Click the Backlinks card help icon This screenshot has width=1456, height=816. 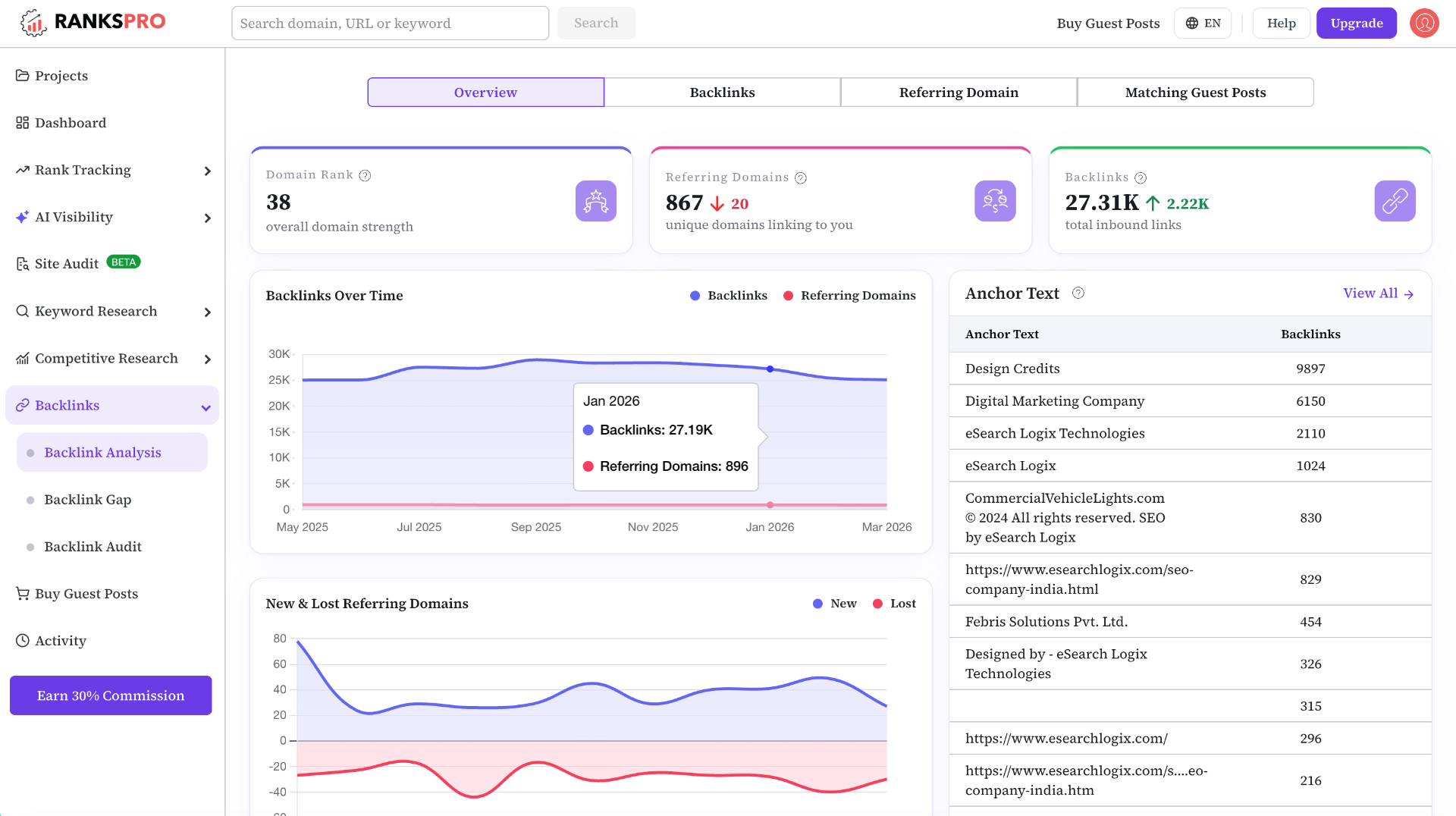[1141, 178]
